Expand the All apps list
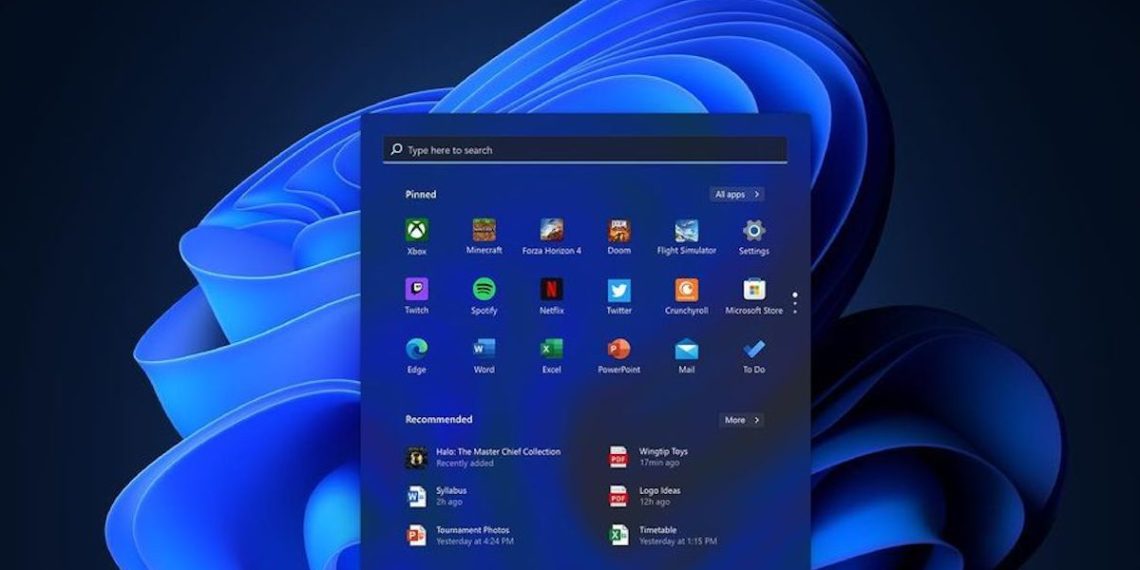Image resolution: width=1140 pixels, height=570 pixels. point(737,194)
